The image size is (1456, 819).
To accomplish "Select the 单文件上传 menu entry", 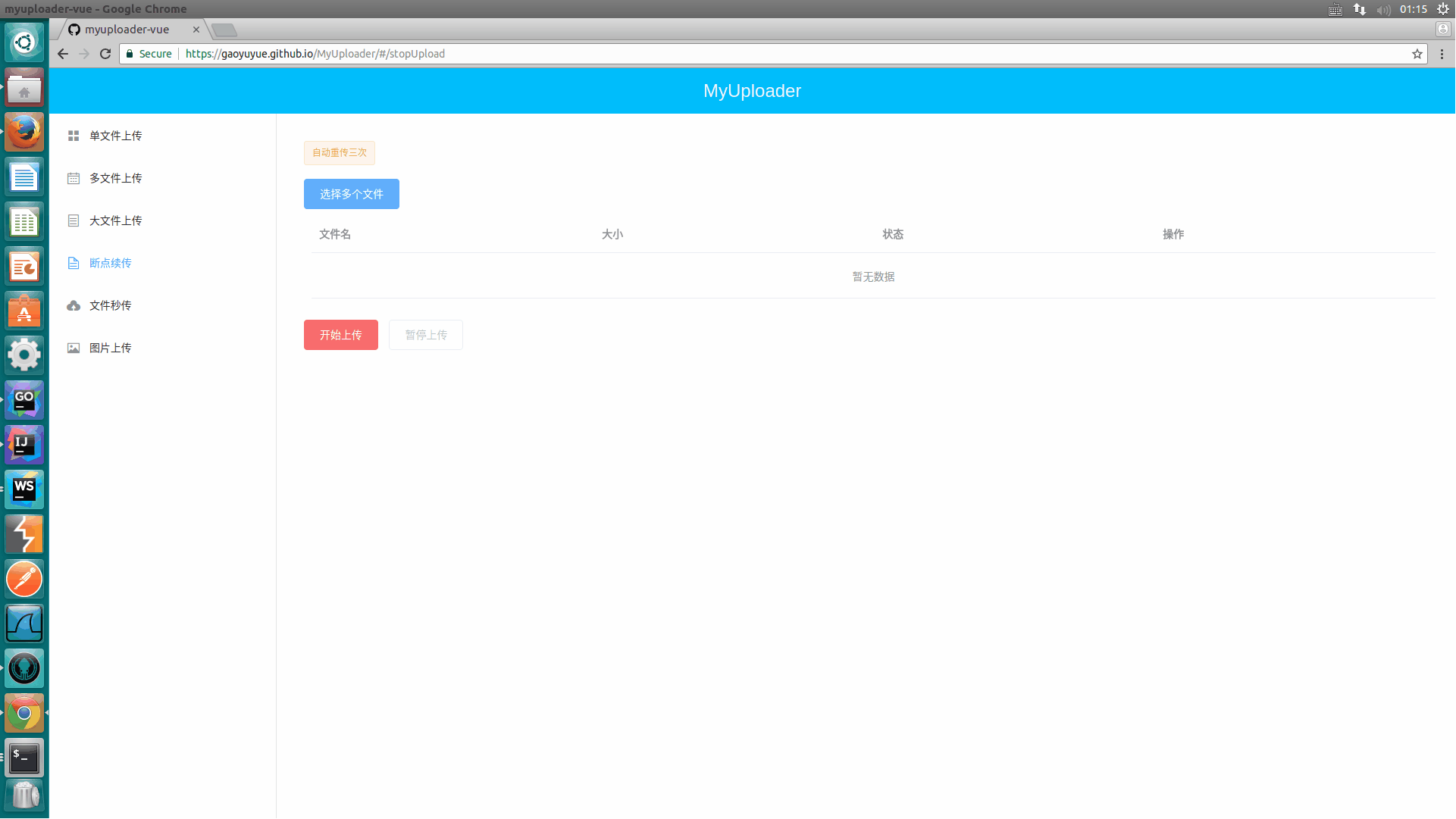I will tap(115, 136).
